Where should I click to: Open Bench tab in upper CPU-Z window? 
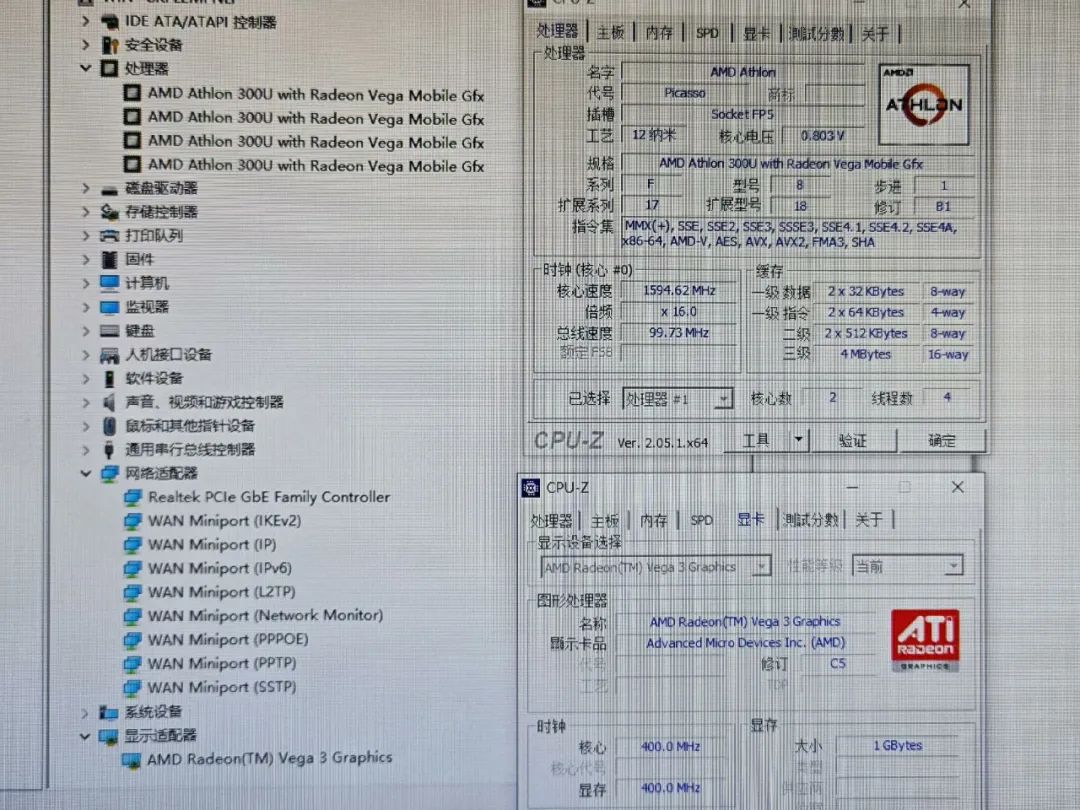816,33
